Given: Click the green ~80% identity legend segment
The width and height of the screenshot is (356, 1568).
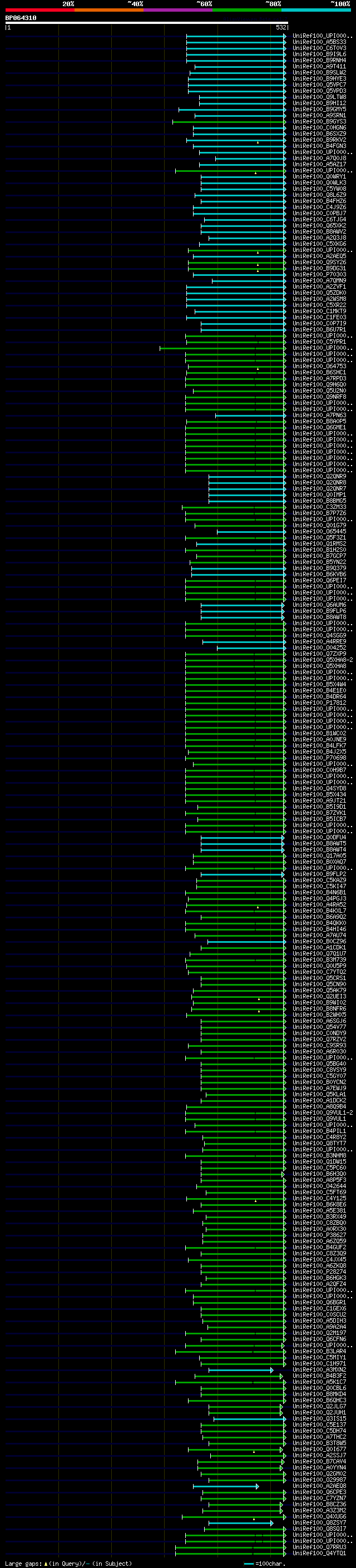Looking at the screenshot, I should tap(247, 10).
